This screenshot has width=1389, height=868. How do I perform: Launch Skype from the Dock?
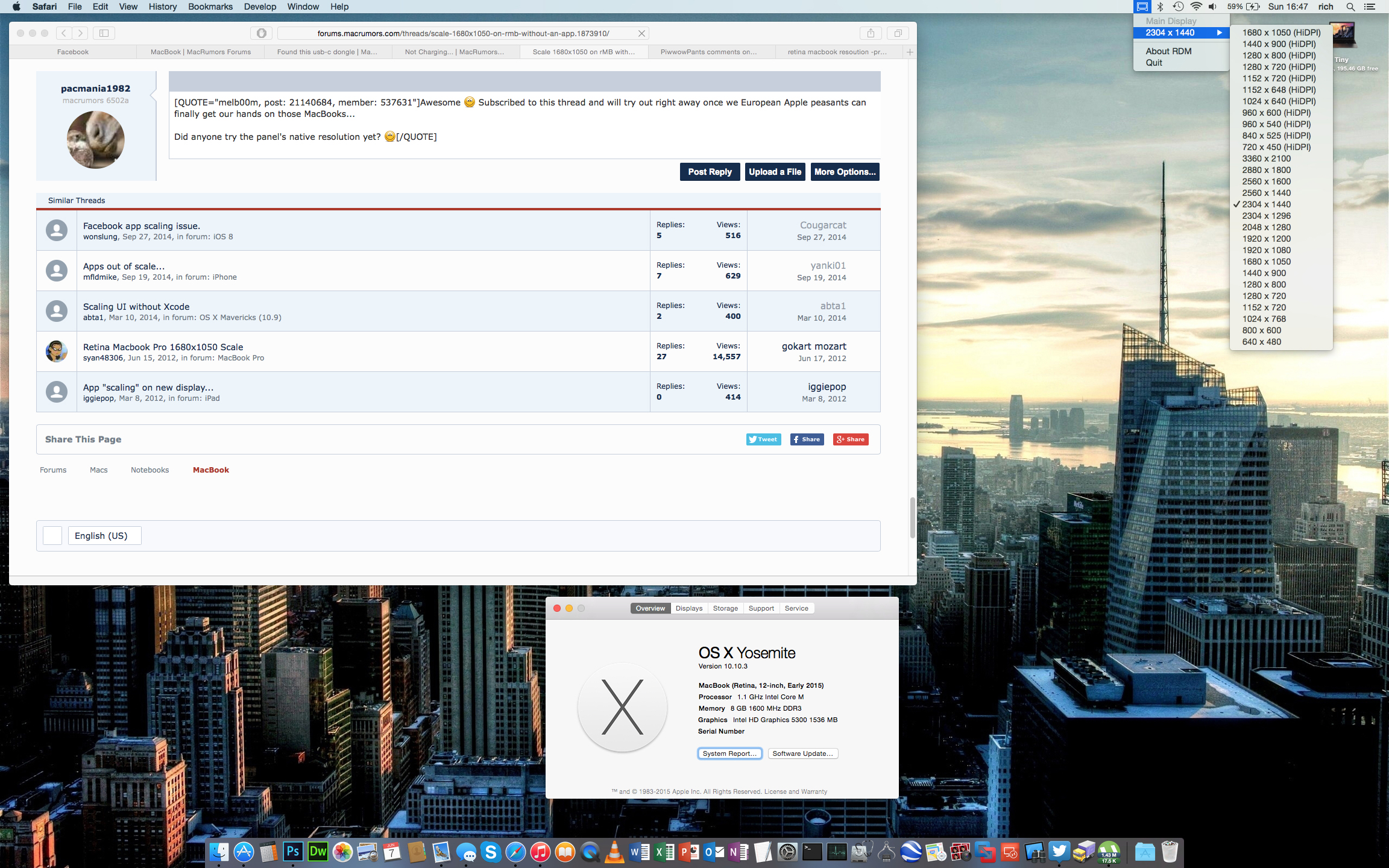pos(491,852)
